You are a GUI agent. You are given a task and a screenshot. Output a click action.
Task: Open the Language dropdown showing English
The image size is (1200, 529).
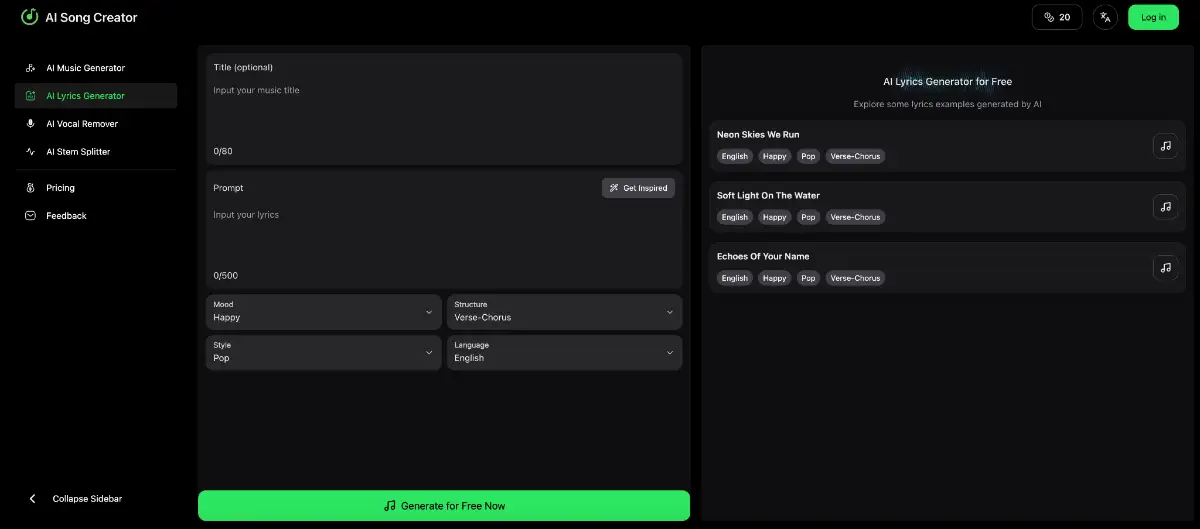(x=564, y=352)
